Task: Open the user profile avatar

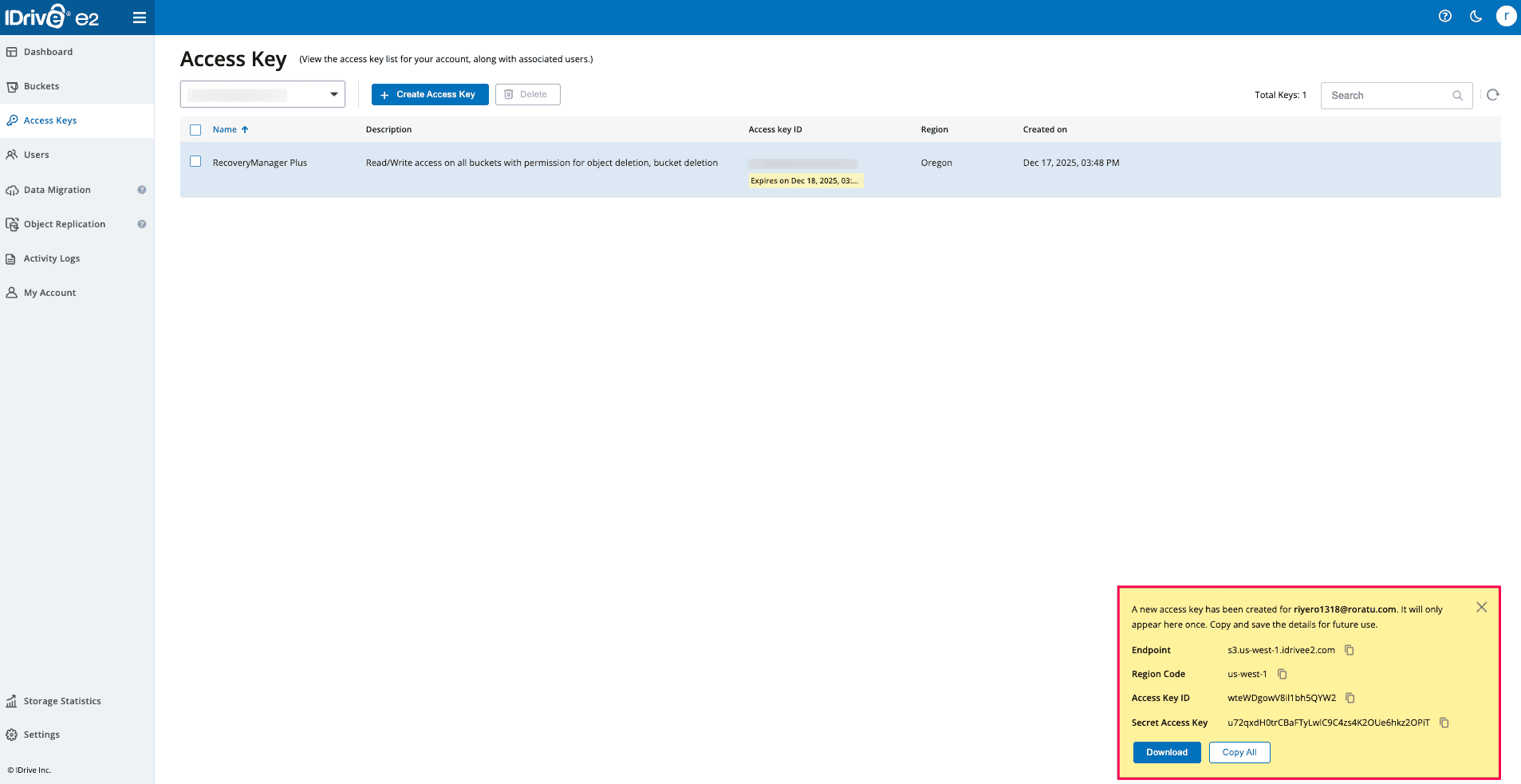Action: pos(1506,16)
